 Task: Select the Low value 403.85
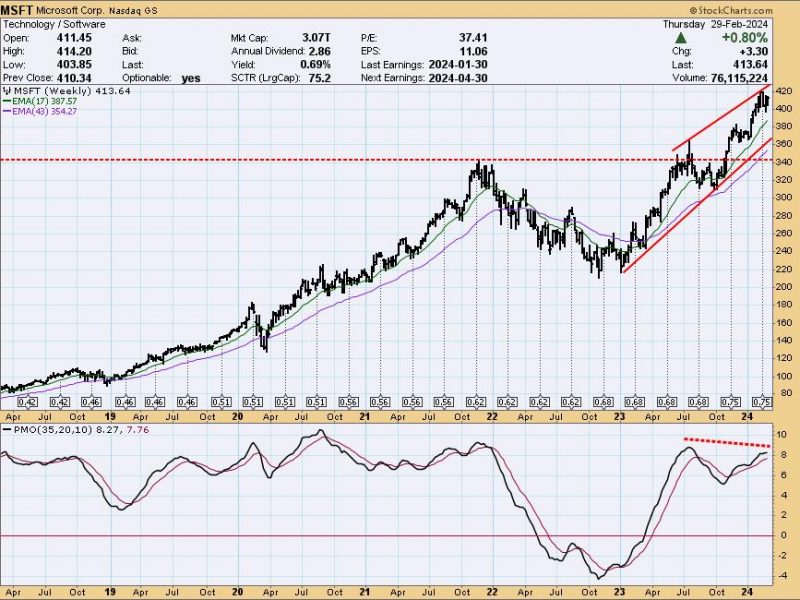pos(74,65)
